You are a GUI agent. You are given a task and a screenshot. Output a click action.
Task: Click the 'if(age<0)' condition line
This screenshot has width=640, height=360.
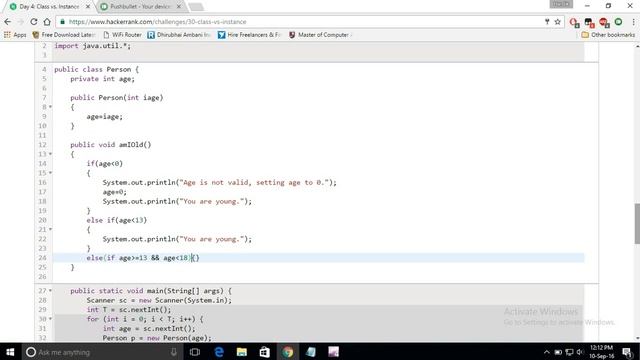(x=104, y=163)
